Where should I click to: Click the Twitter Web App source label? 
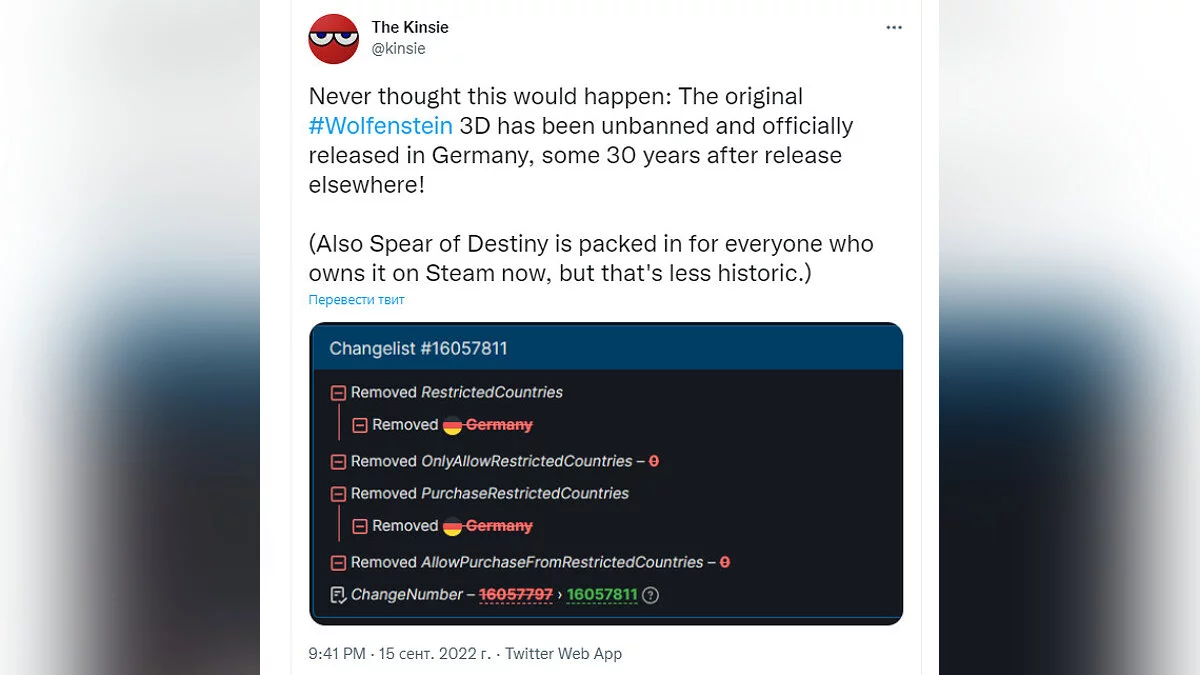pos(563,654)
